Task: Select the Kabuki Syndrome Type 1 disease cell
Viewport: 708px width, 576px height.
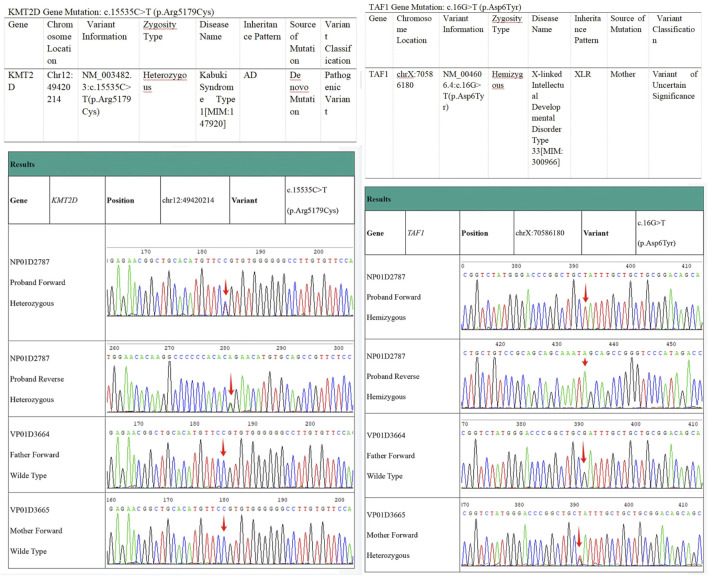Action: pyautogui.click(x=218, y=105)
